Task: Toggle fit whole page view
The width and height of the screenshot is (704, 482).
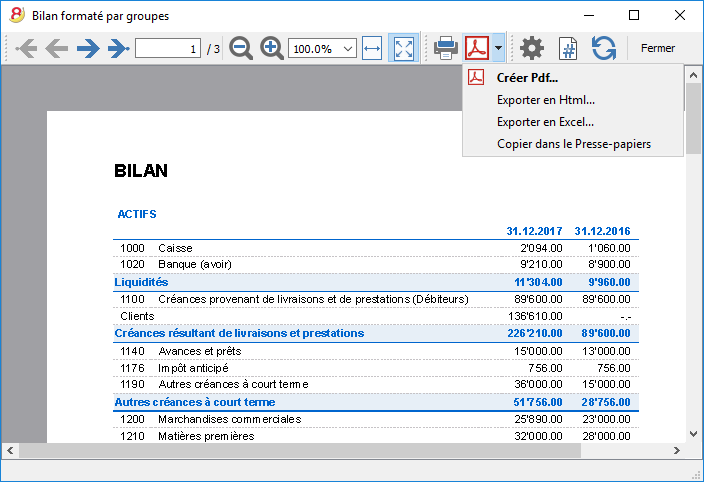Action: click(403, 48)
